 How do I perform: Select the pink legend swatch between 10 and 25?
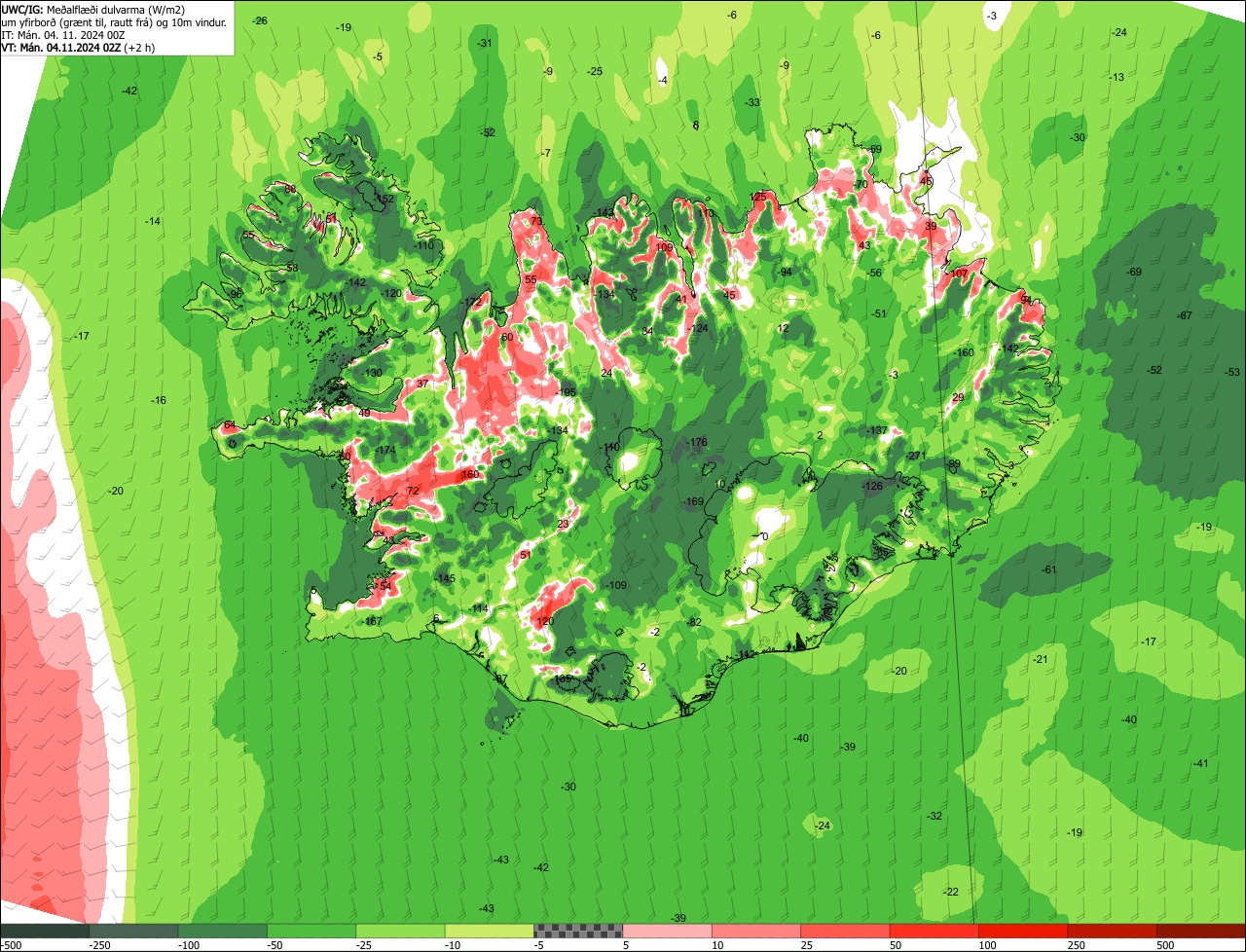(x=756, y=931)
